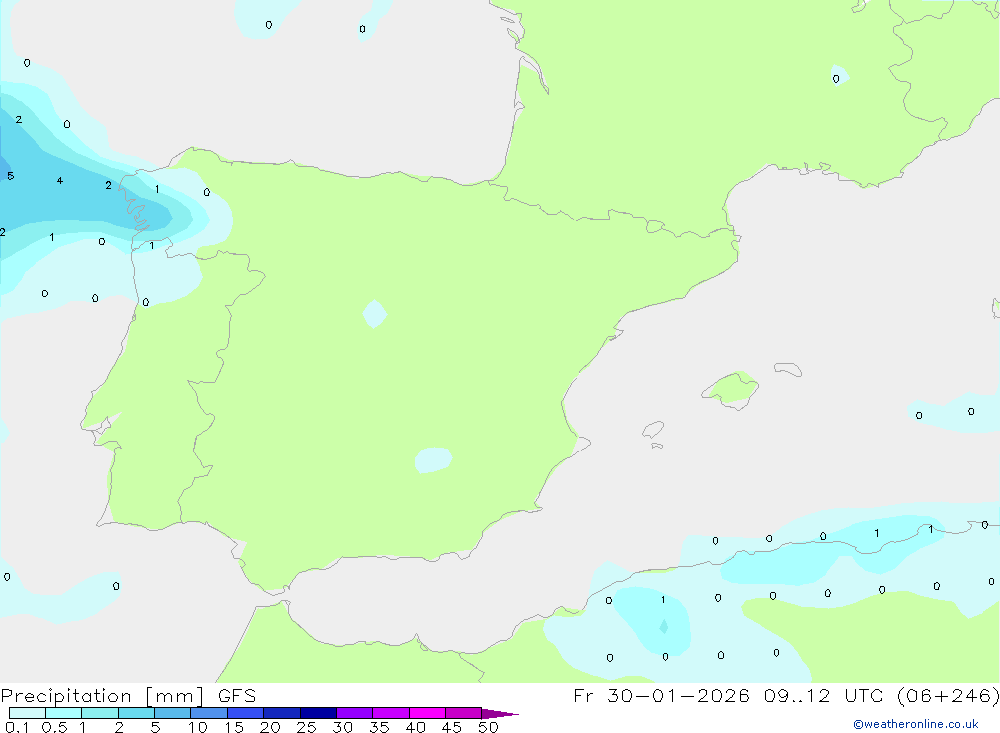The image size is (1000, 733).
Task: Choose the 30–35 mm violet legend swatch
Action: tap(354, 713)
